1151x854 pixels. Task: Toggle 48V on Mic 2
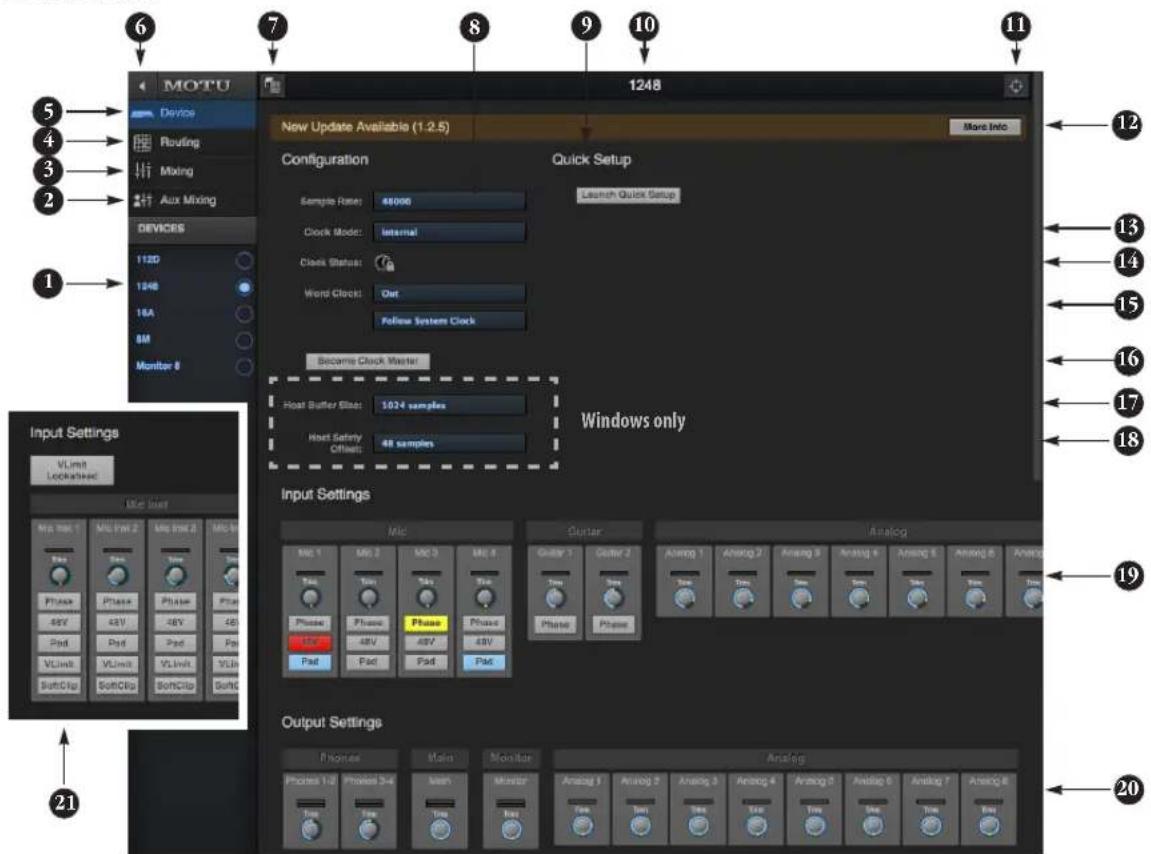tap(368, 643)
